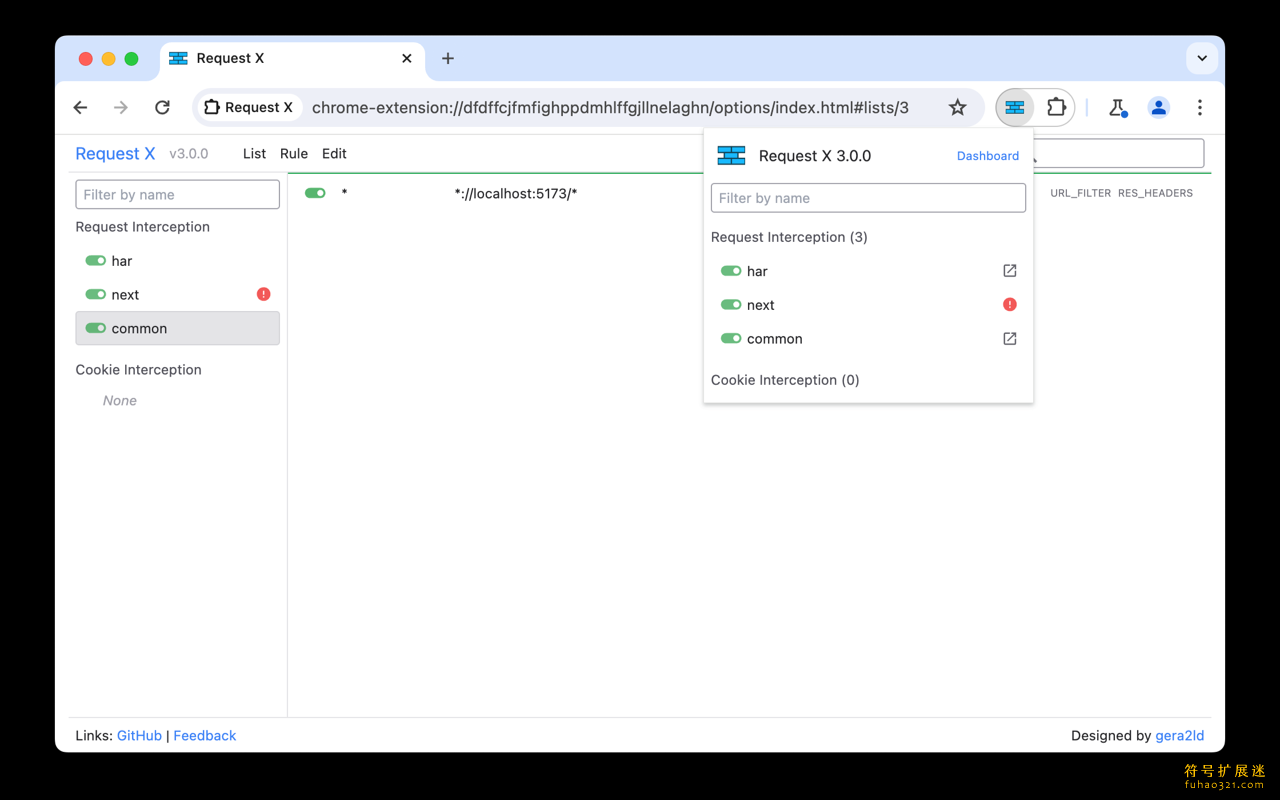Image resolution: width=1280 pixels, height=800 pixels.
Task: Open Chrome three-dot menu
Action: click(x=1200, y=108)
